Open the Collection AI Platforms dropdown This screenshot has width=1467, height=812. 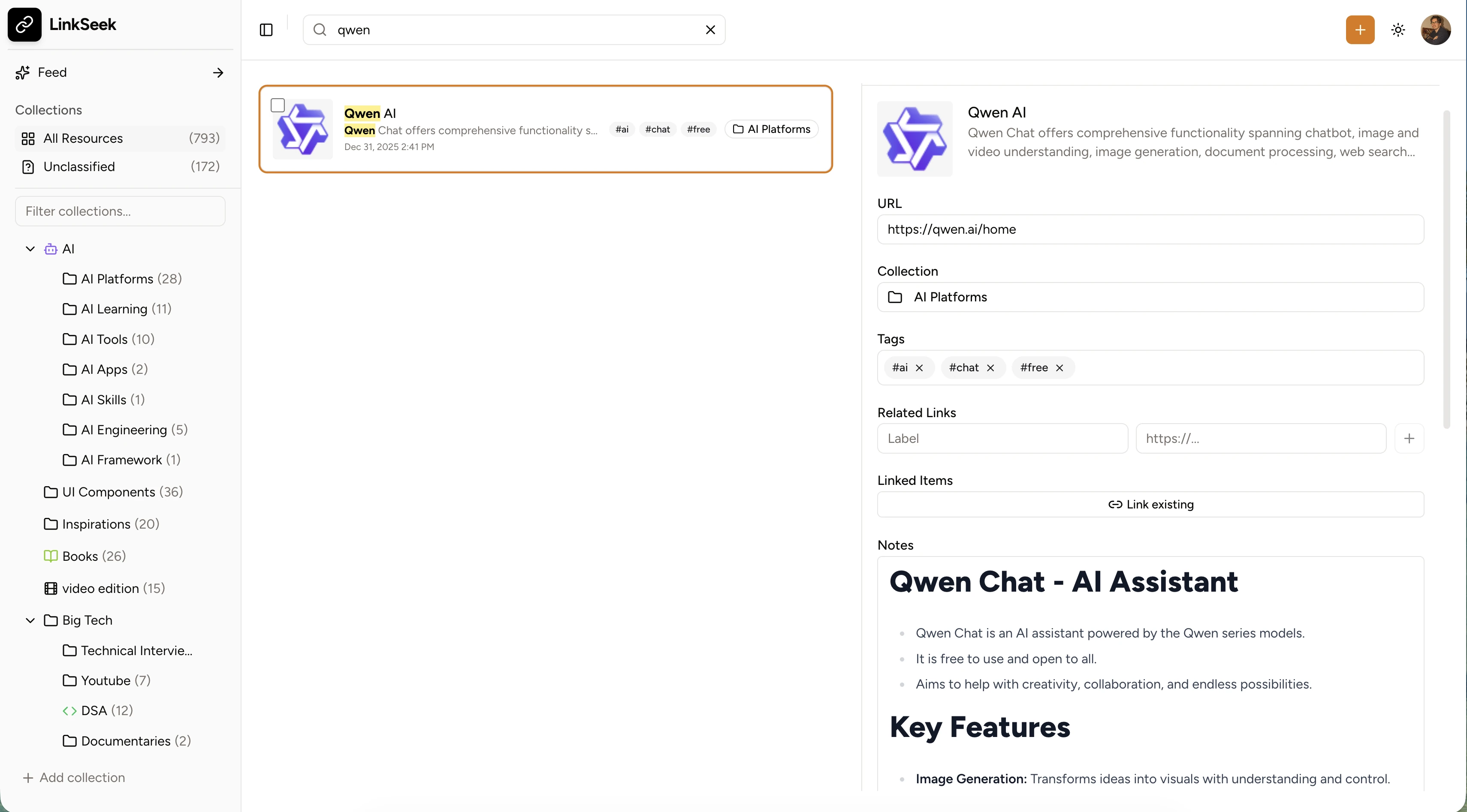(1150, 297)
